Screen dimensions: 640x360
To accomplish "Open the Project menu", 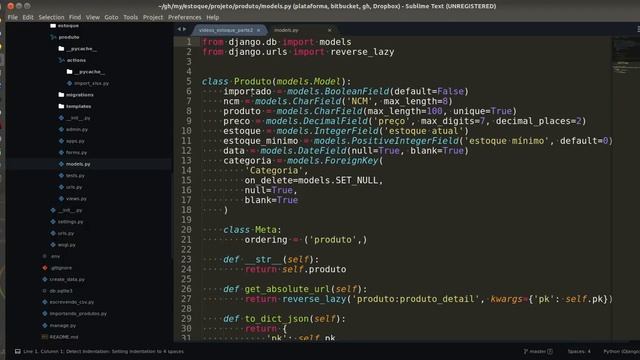I will pos(153,17).
